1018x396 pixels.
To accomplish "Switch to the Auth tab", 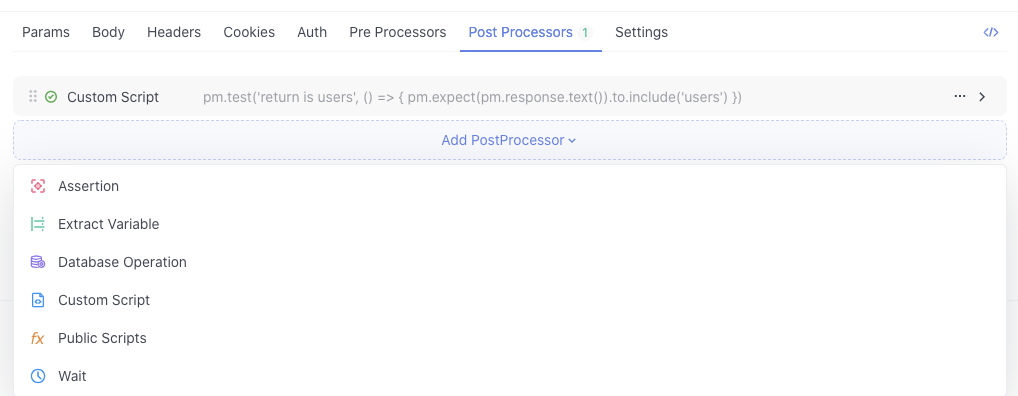I will tap(312, 32).
